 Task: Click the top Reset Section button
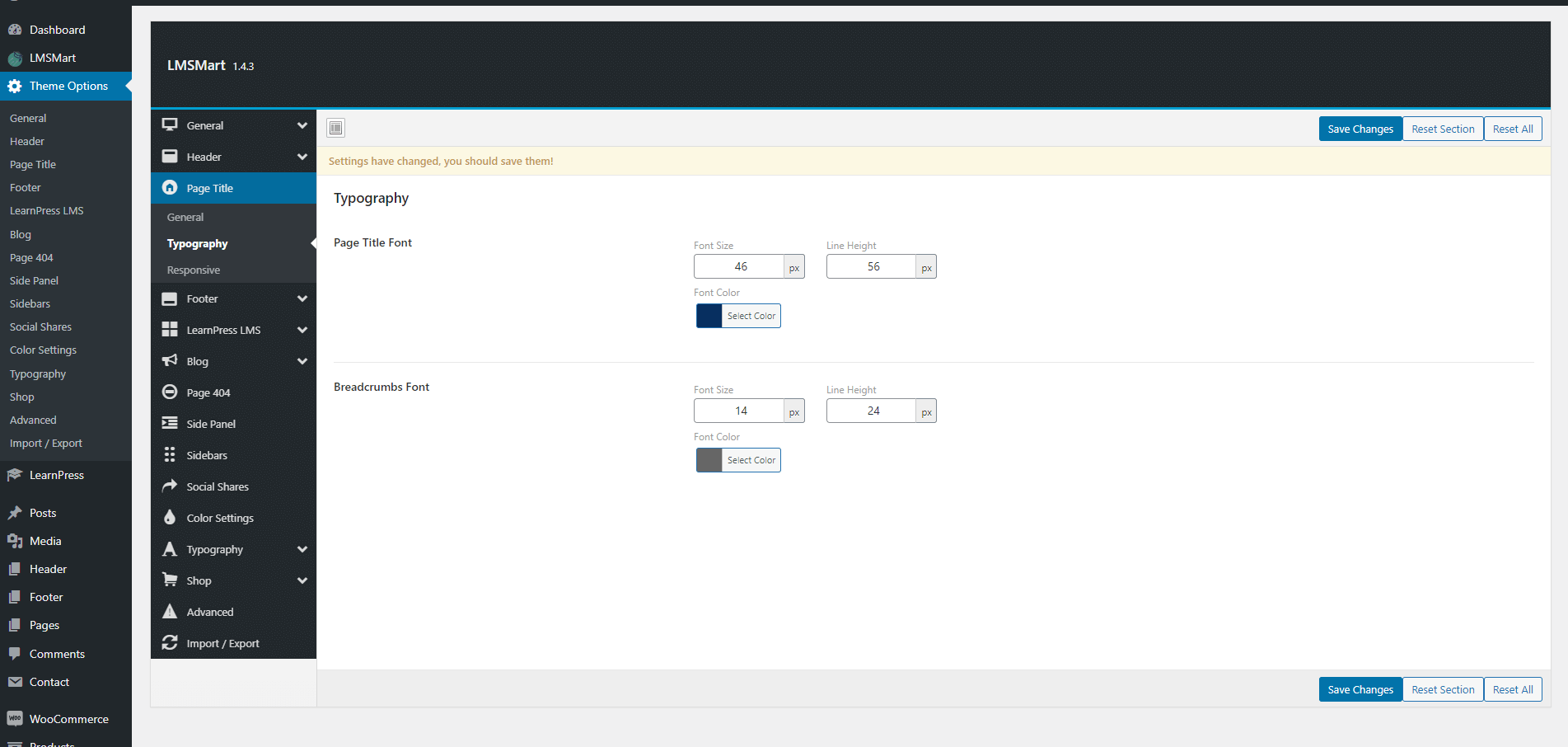click(x=1443, y=129)
